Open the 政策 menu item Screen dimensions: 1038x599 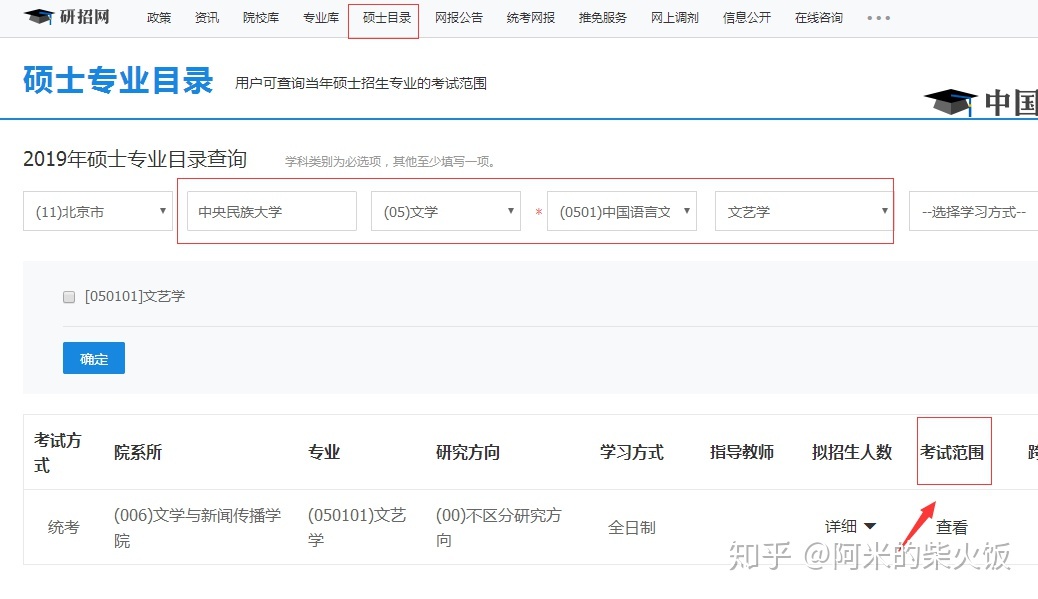pos(159,18)
